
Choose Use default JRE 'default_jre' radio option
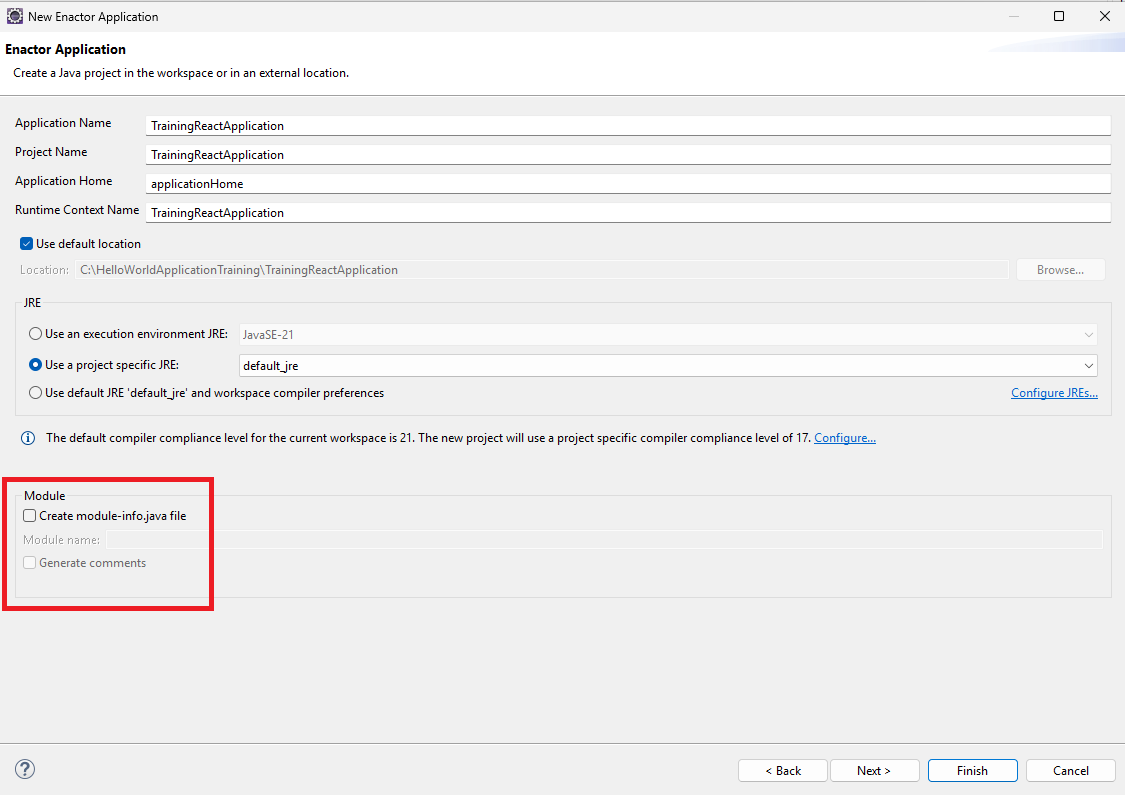click(x=36, y=393)
